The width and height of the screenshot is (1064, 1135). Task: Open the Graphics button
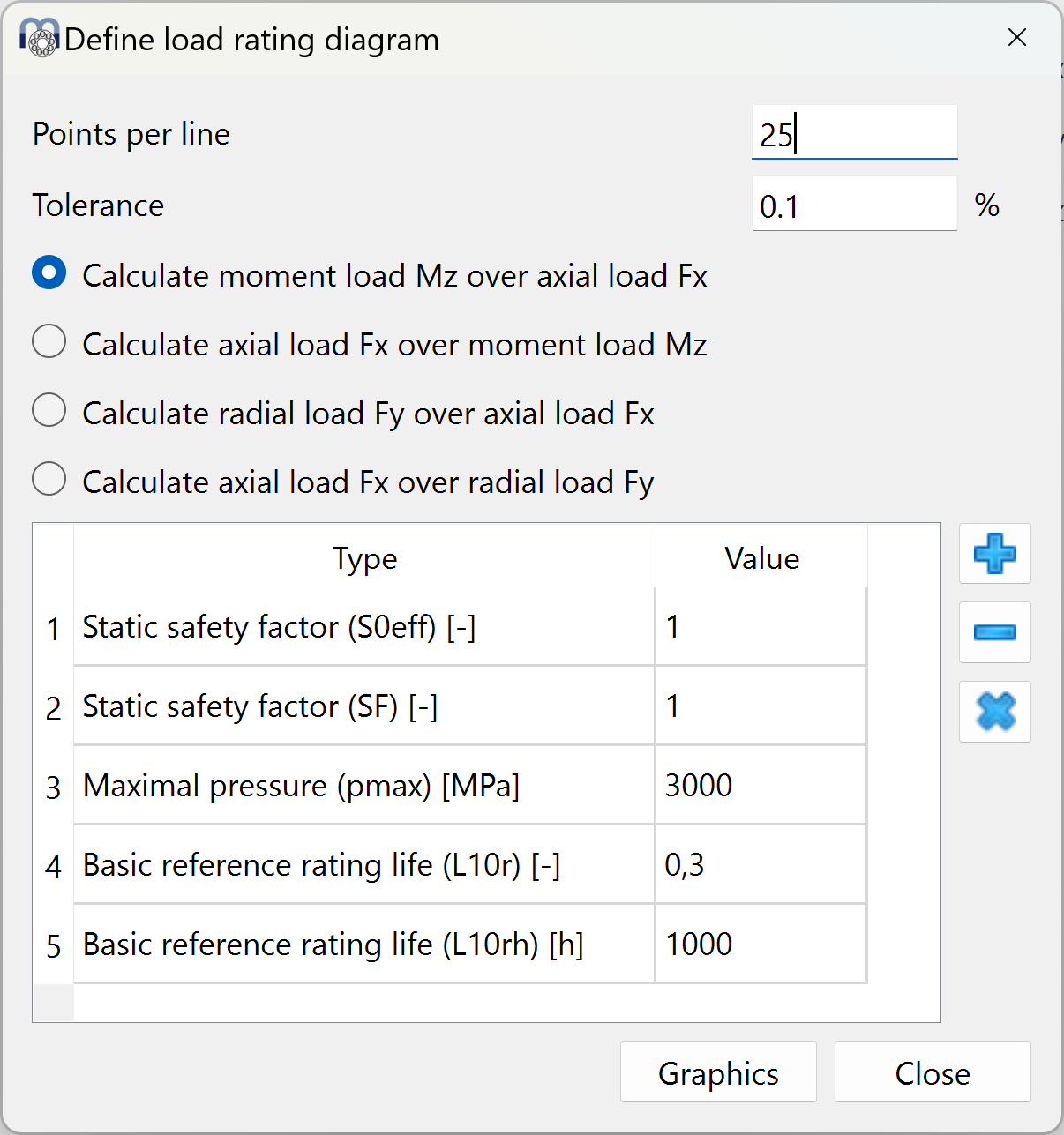click(718, 1072)
